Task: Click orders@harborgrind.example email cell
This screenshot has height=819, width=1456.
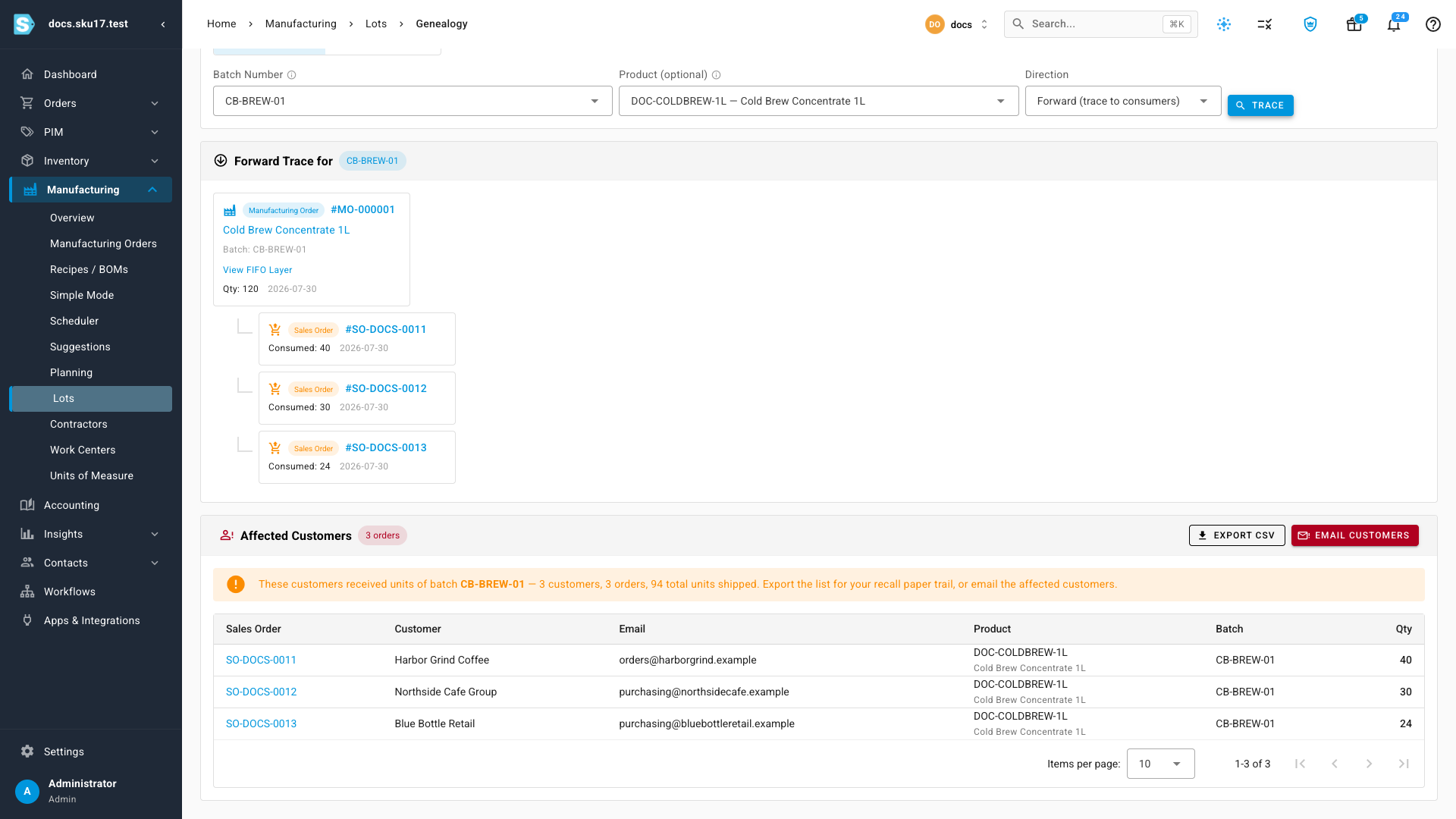Action: point(688,660)
